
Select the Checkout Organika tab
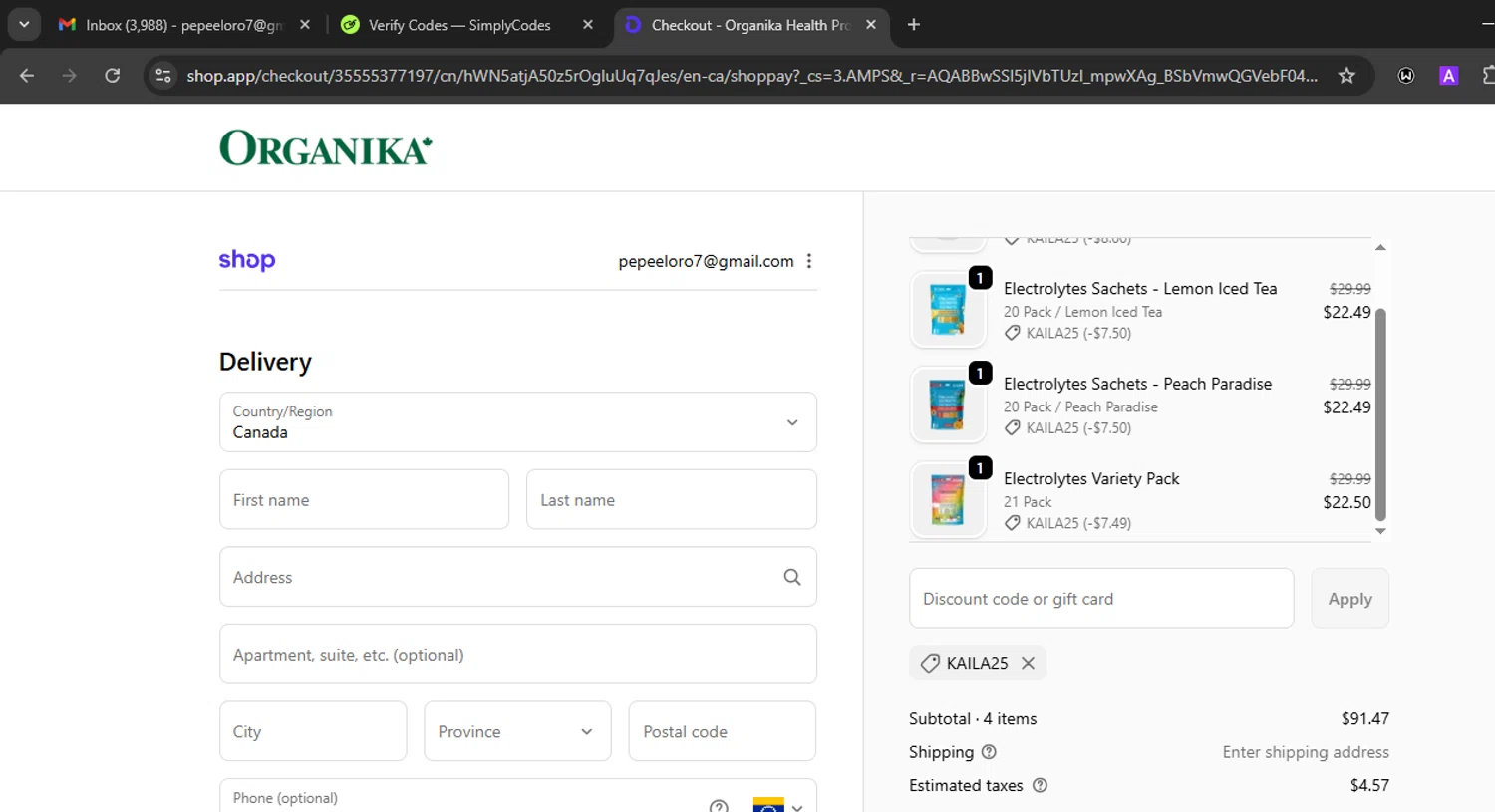(x=749, y=25)
